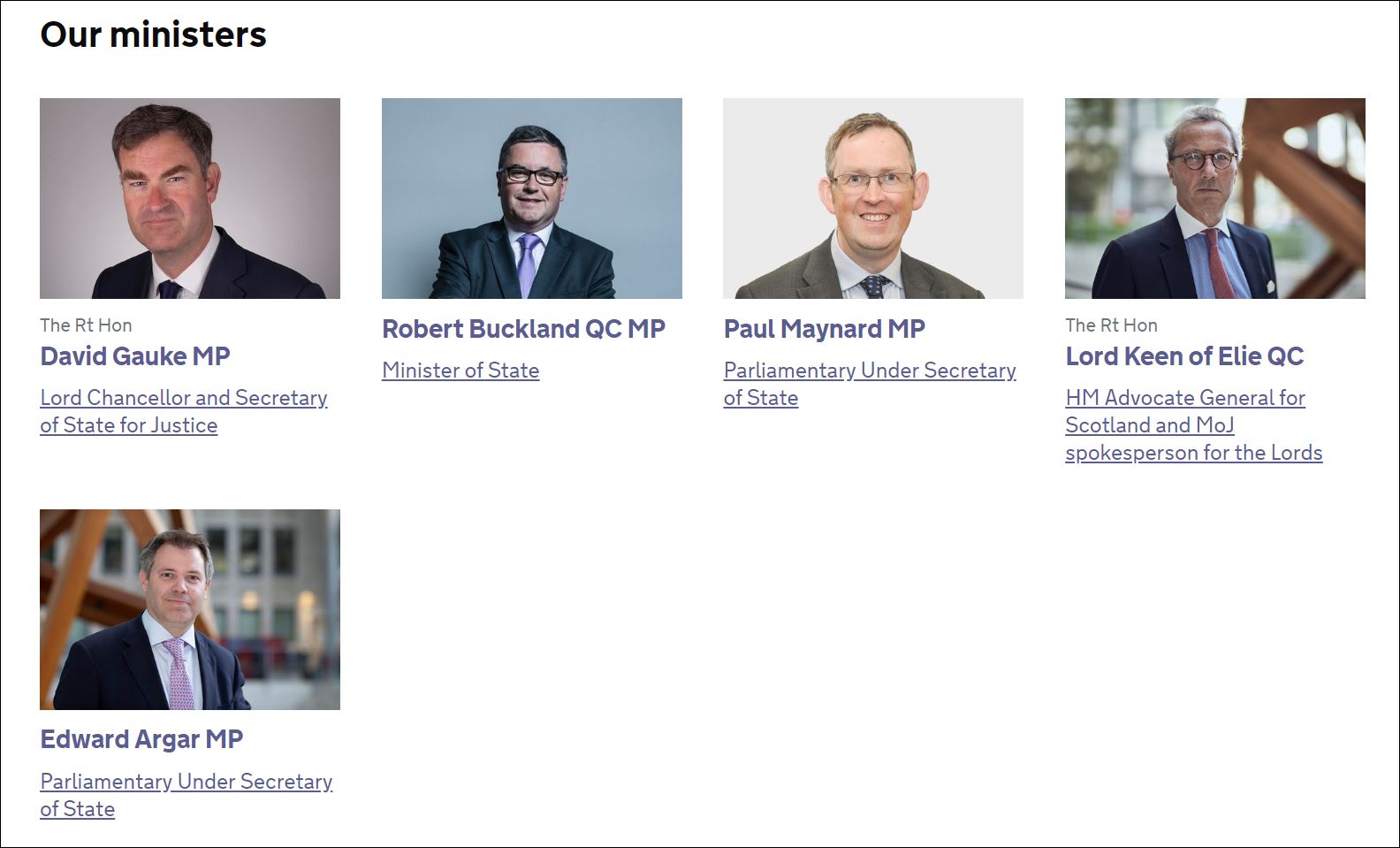The image size is (1400, 848).
Task: Click Paul Maynard's portrait photo
Action: (872, 198)
